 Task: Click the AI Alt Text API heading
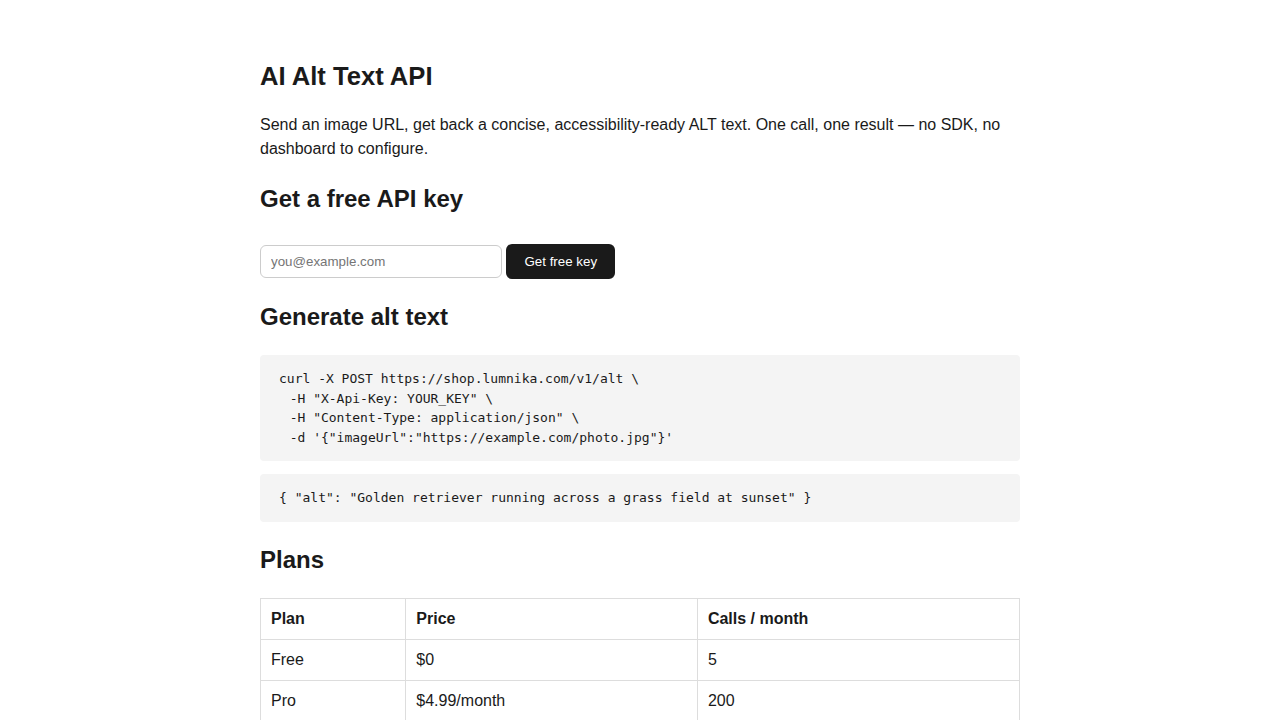[x=346, y=76]
